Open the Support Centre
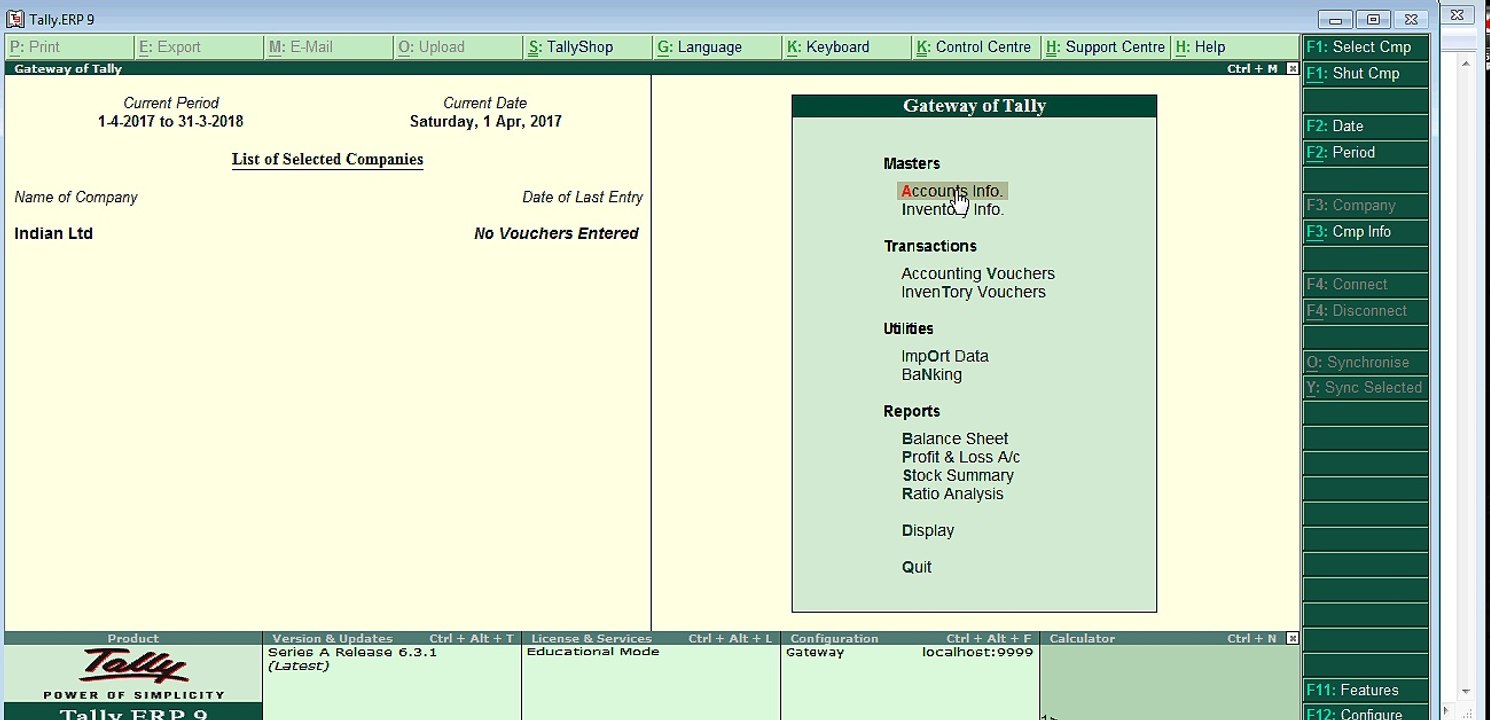This screenshot has height=720, width=1490. pos(1106,47)
